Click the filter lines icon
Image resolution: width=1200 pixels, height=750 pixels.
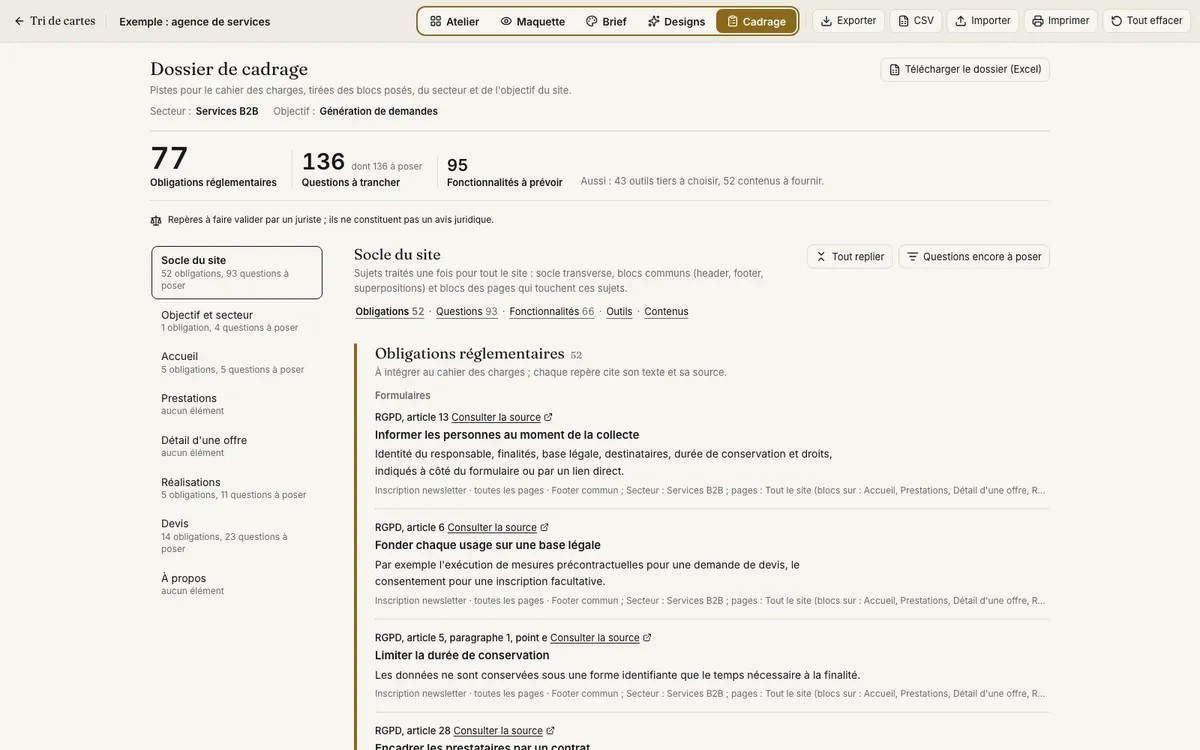click(x=912, y=257)
